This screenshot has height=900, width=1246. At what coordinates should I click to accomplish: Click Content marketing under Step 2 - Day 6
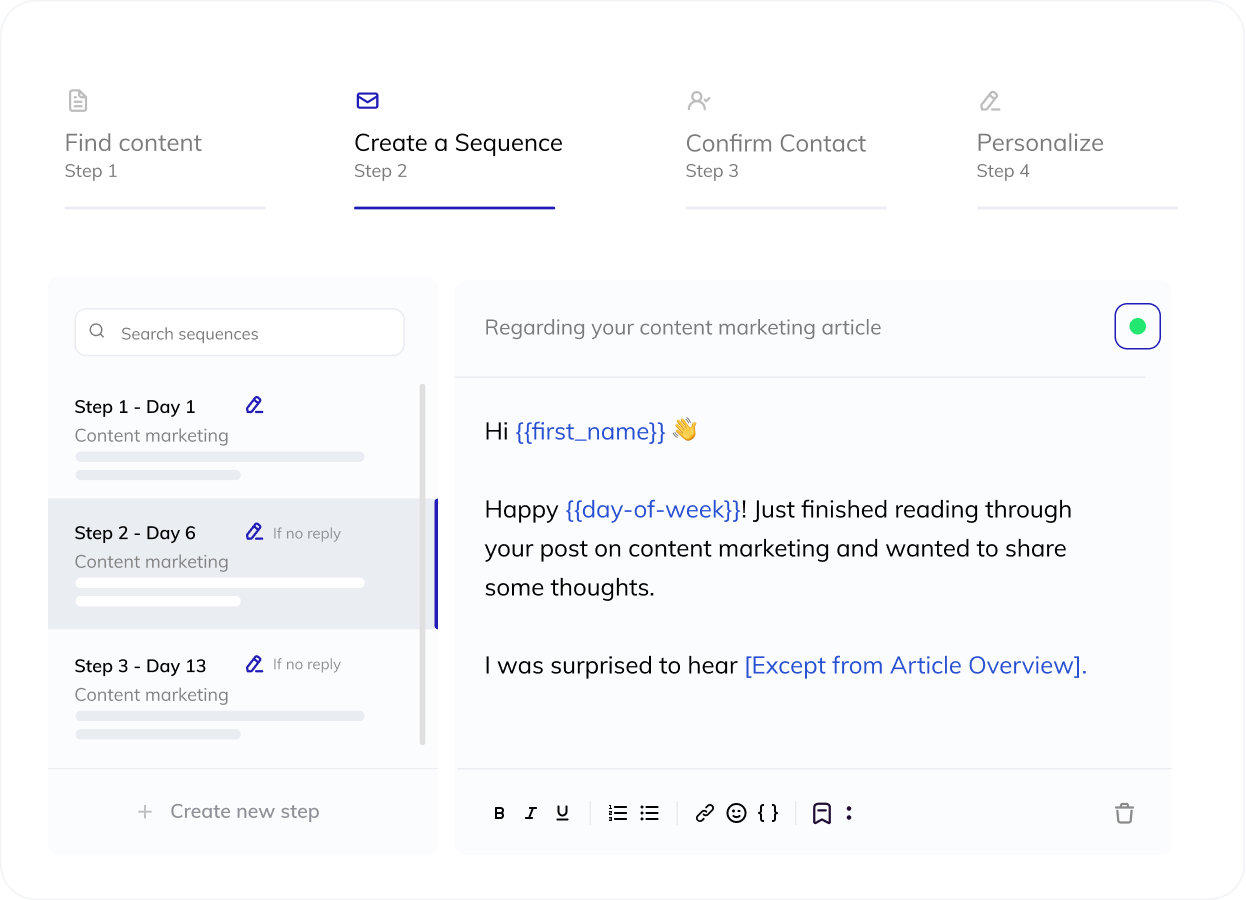152,562
